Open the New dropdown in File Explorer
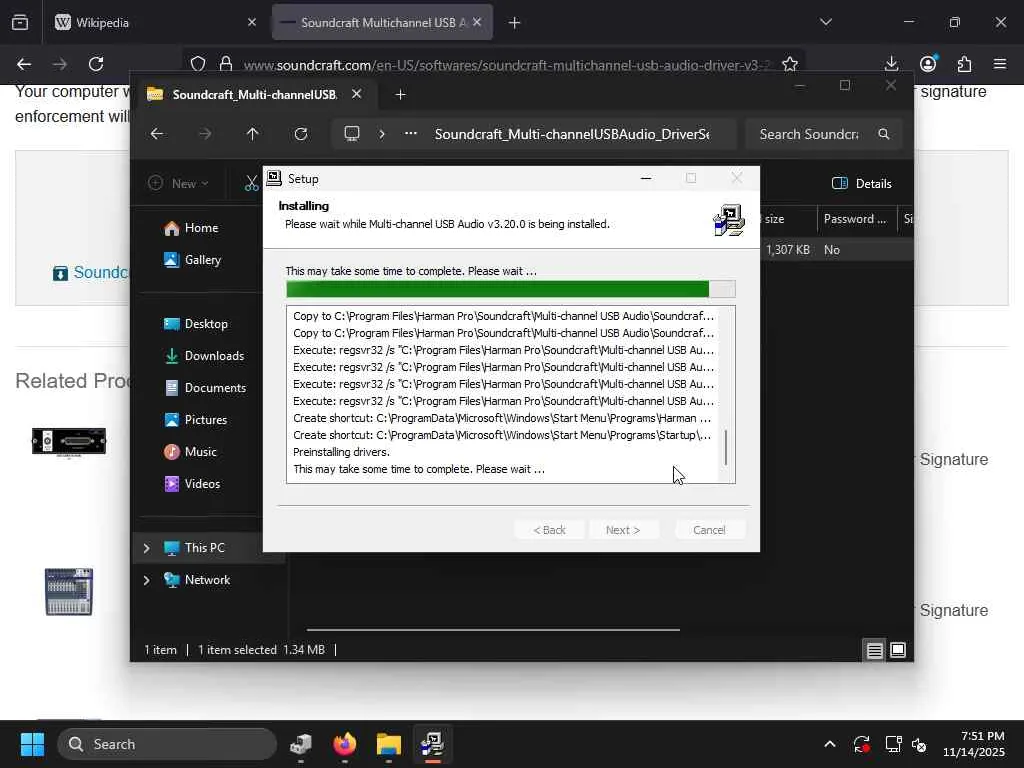Screen dimensions: 1024x768 (x=178, y=184)
